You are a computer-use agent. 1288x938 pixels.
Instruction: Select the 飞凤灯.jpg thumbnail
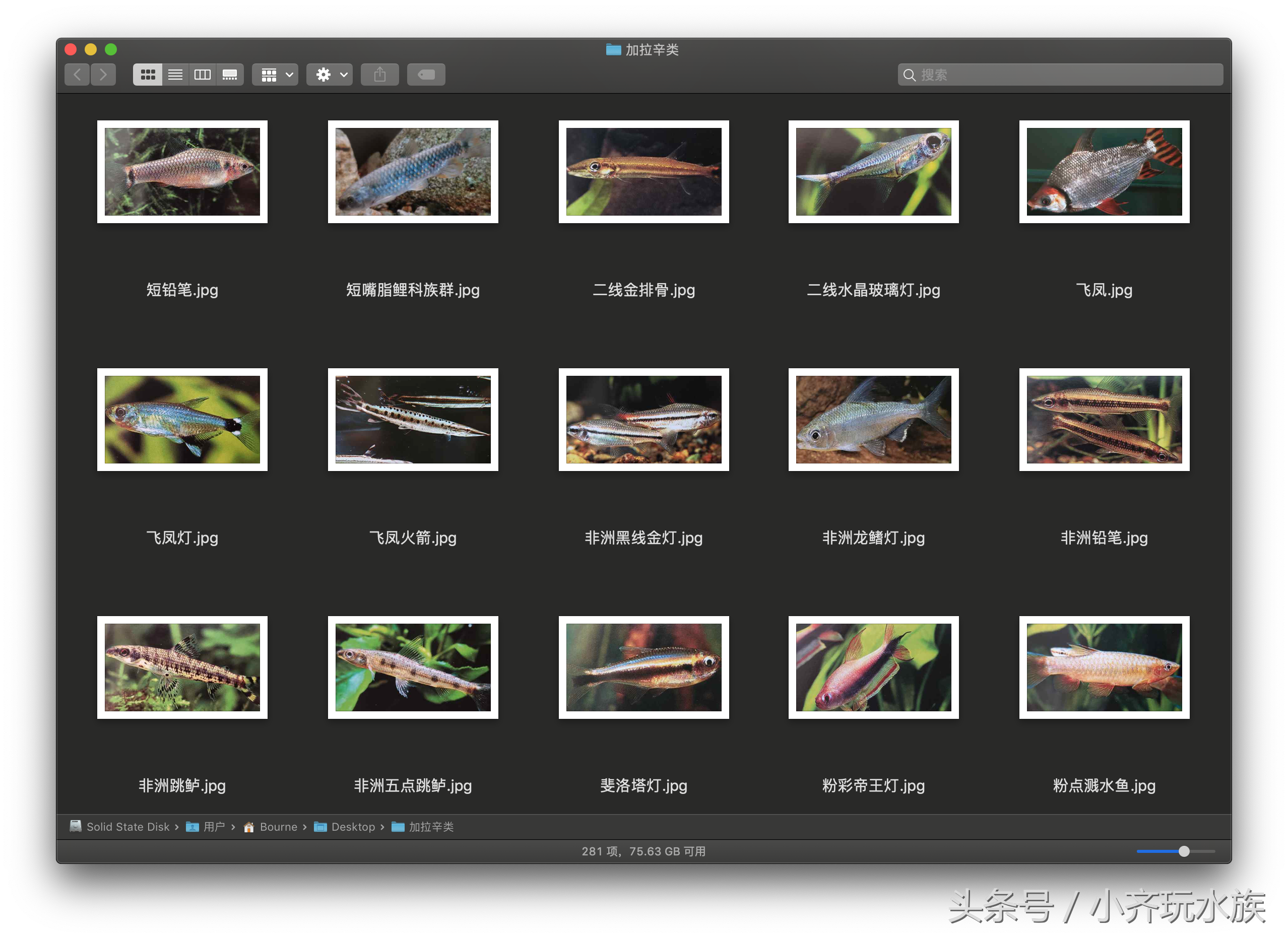tap(182, 420)
